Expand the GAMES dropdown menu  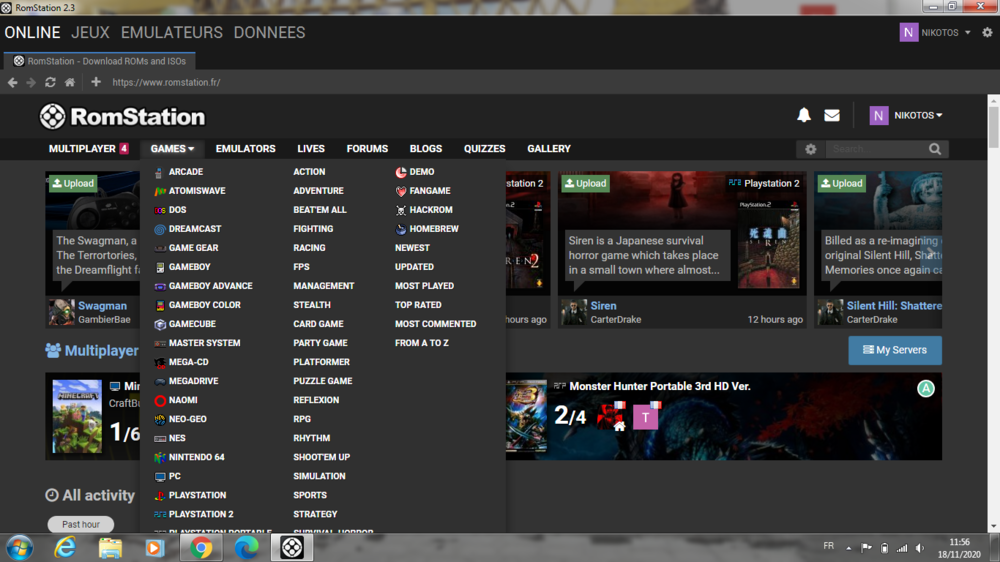[172, 149]
